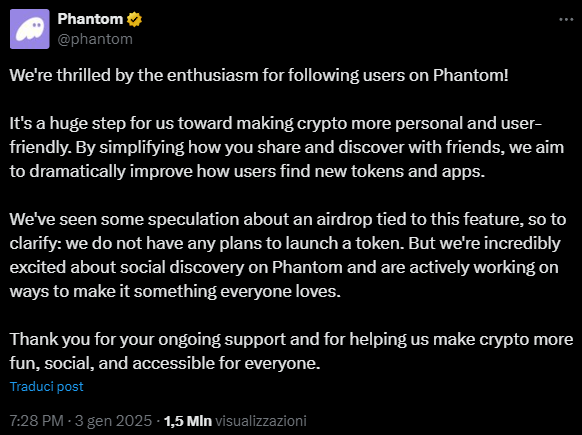The height and width of the screenshot is (435, 582).
Task: Click the gold verified badge beside Phantom
Action: pos(134,19)
